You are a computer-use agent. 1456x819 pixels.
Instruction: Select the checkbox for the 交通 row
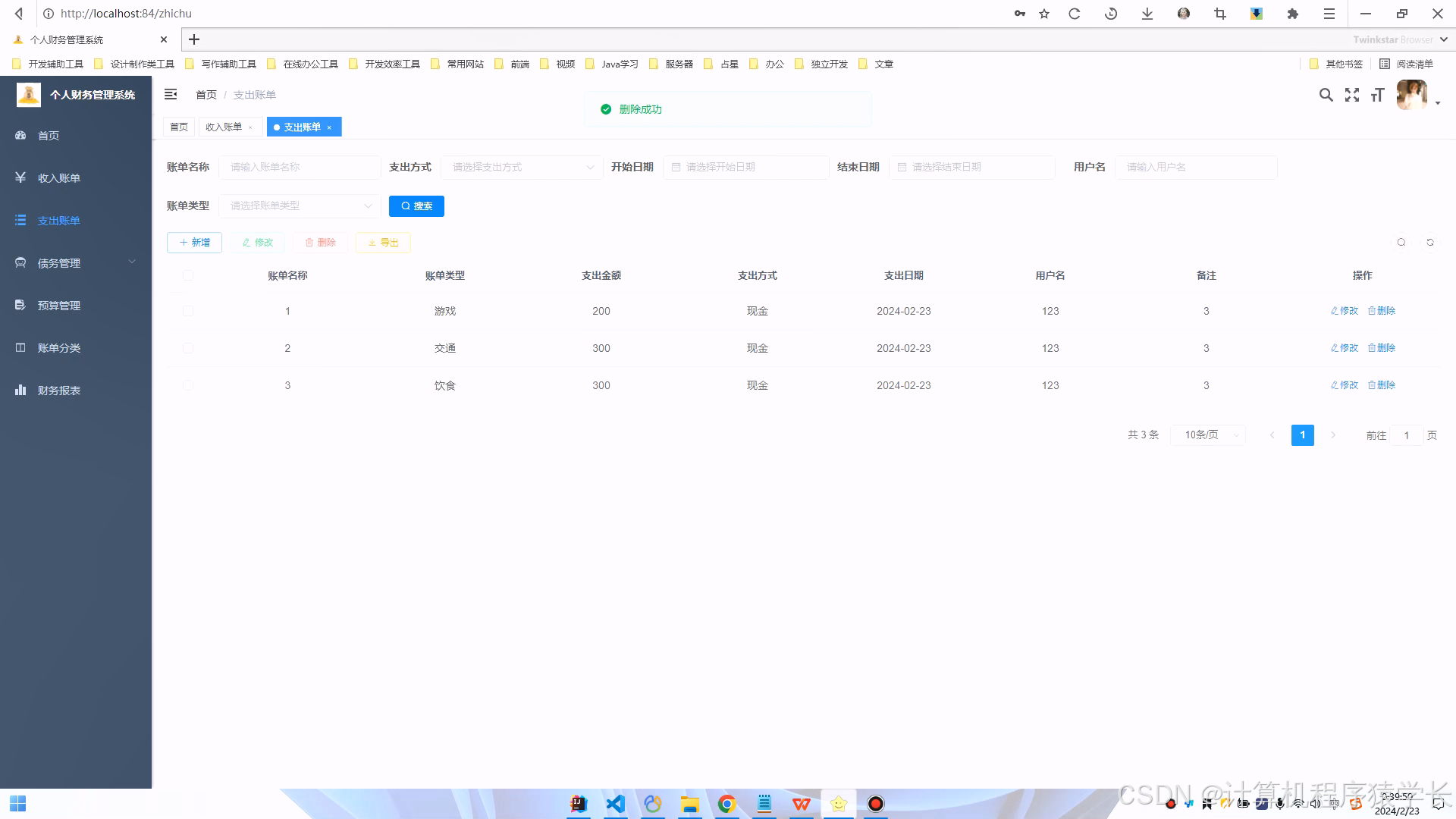coord(187,348)
